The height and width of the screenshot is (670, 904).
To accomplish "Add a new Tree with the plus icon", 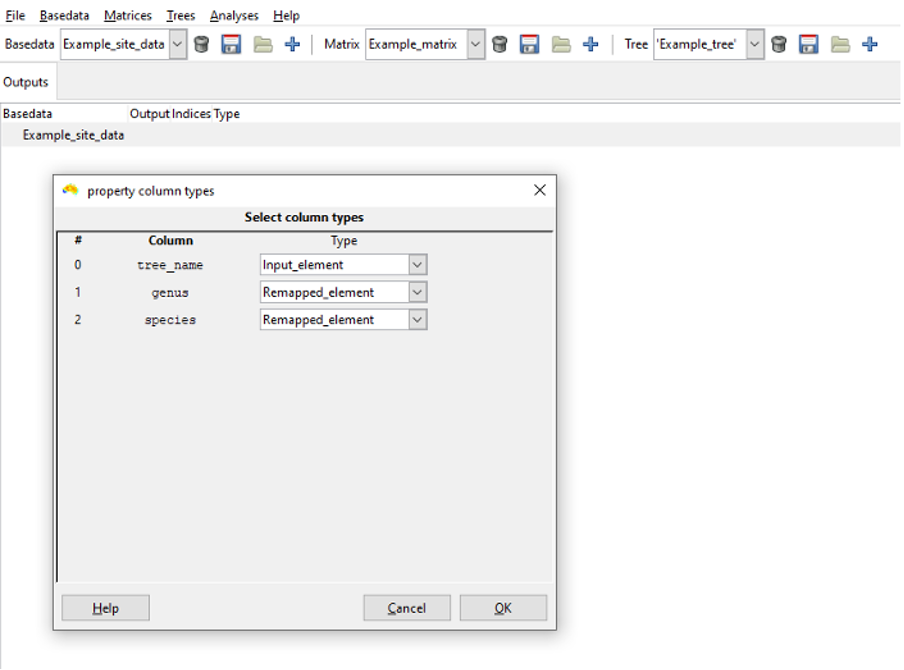I will (870, 44).
